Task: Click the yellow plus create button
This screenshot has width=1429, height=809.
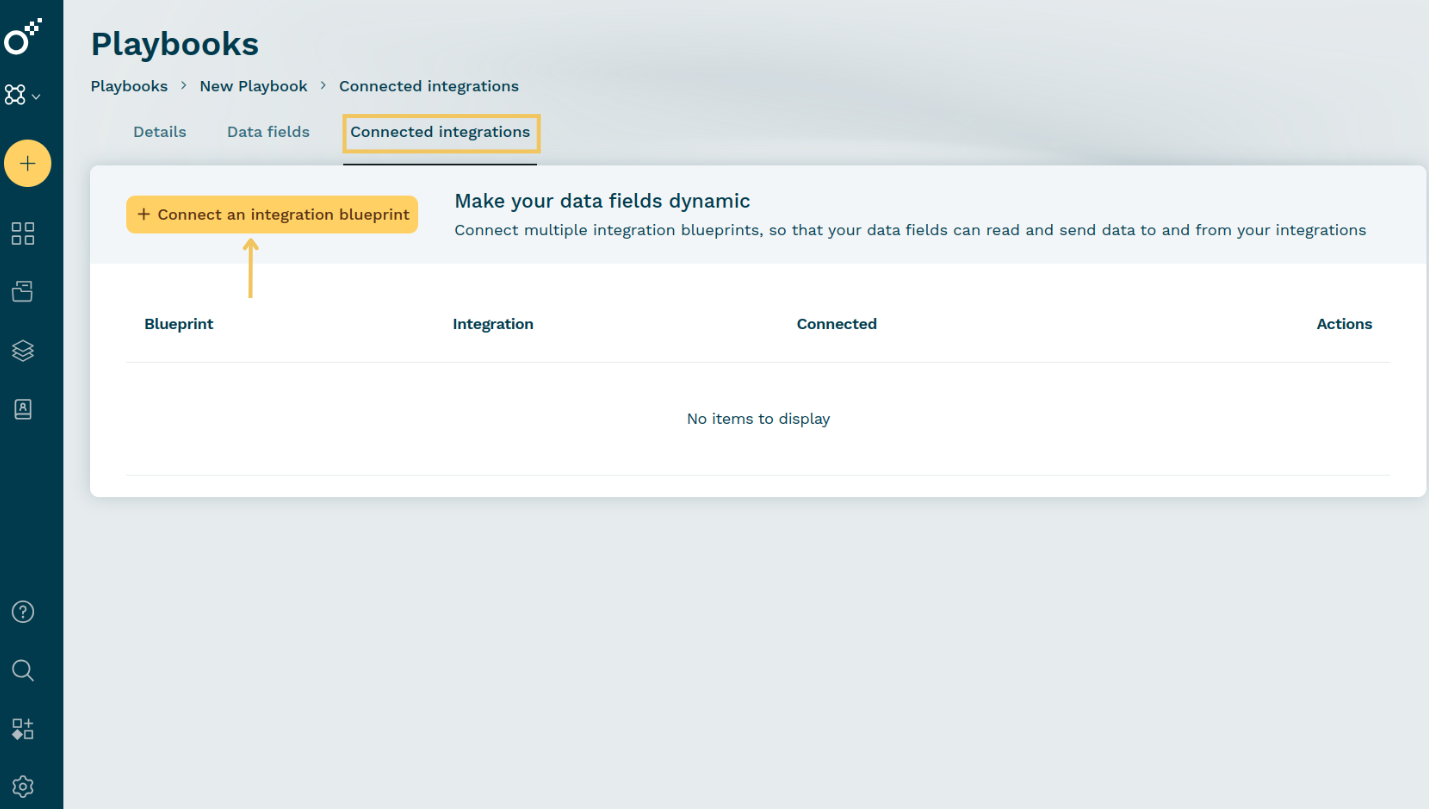Action: (28, 163)
